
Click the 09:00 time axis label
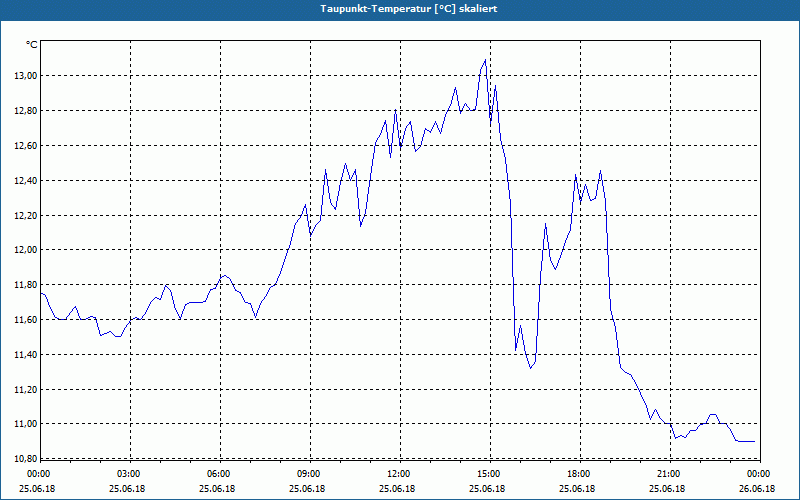pyautogui.click(x=310, y=474)
